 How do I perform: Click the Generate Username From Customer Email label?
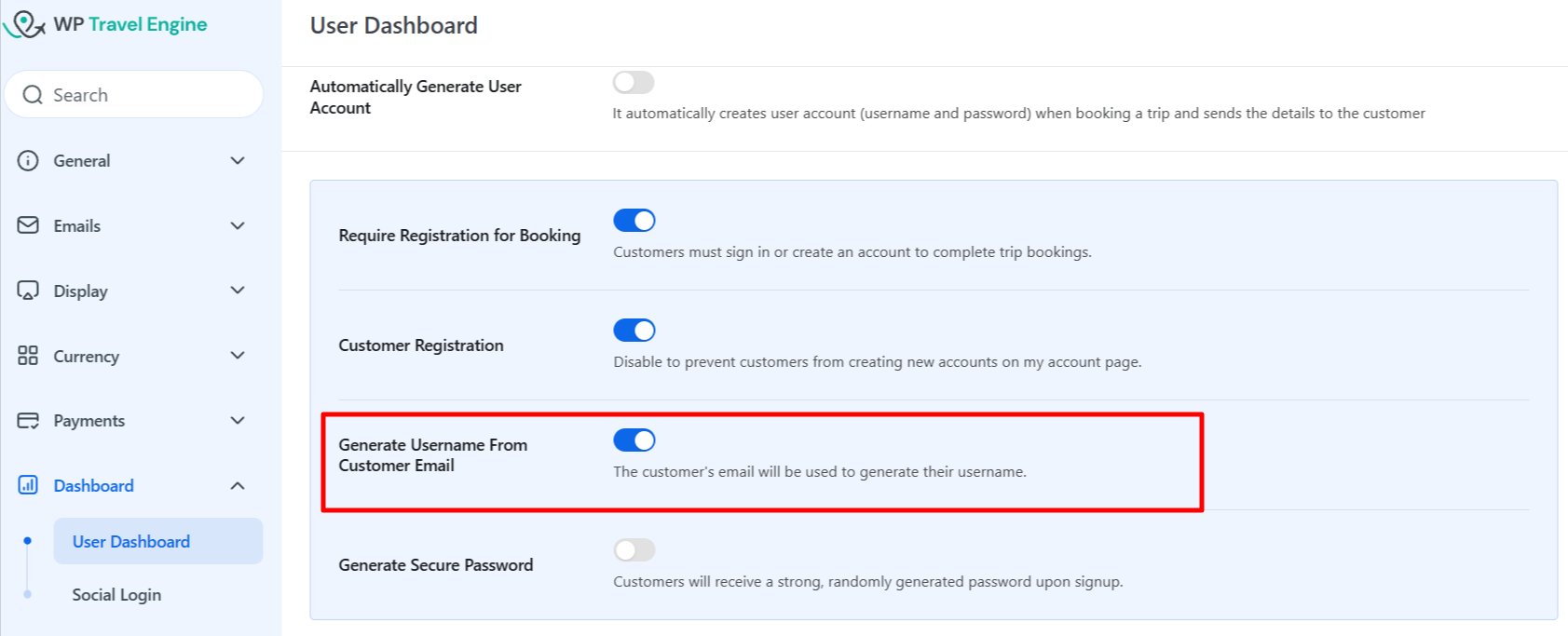[x=432, y=455]
